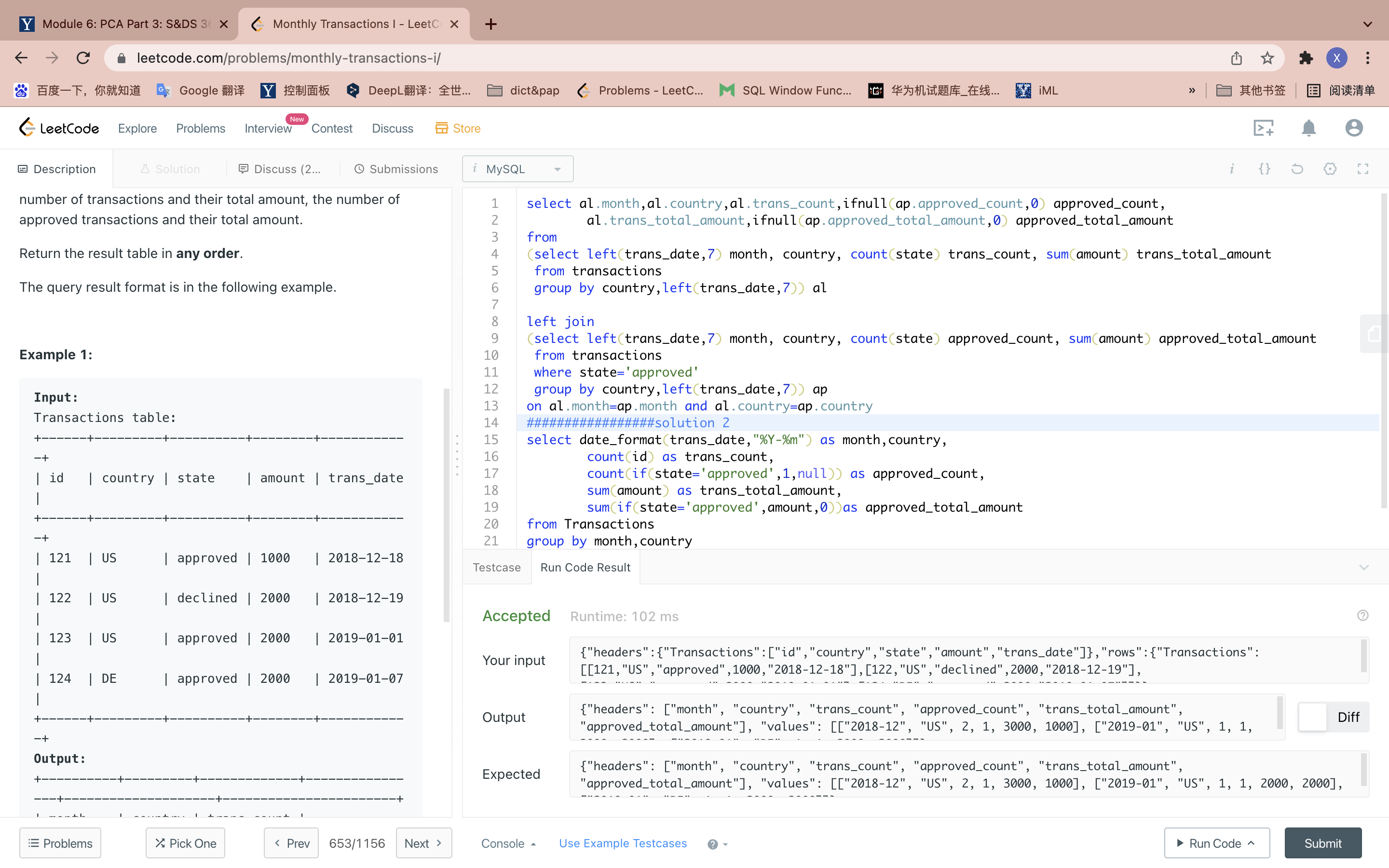Expand the Console panel
This screenshot has width=1389, height=868.
click(x=508, y=843)
